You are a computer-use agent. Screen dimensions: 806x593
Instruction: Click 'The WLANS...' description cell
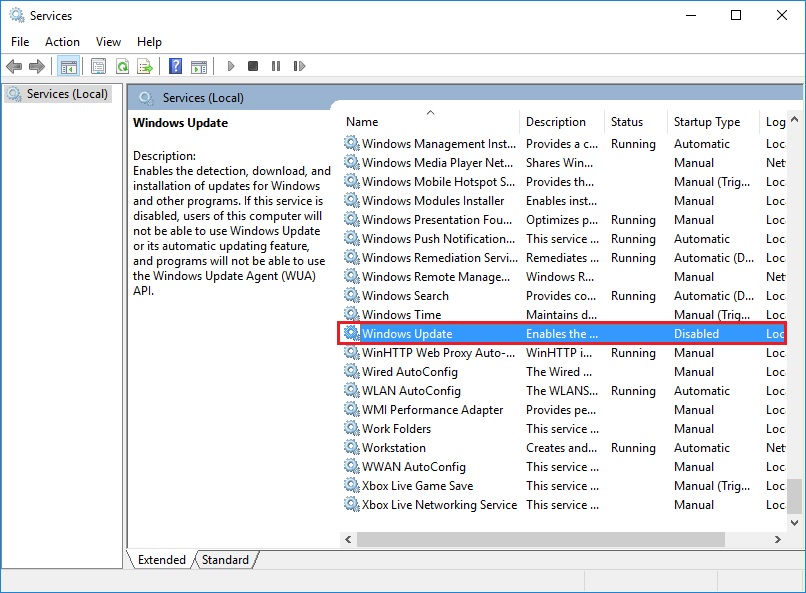pos(562,391)
